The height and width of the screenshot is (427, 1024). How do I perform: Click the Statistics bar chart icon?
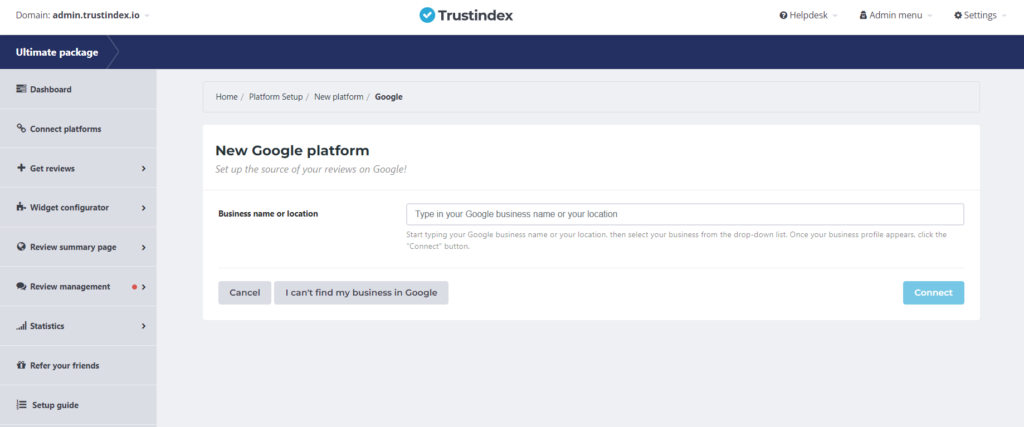coord(21,326)
